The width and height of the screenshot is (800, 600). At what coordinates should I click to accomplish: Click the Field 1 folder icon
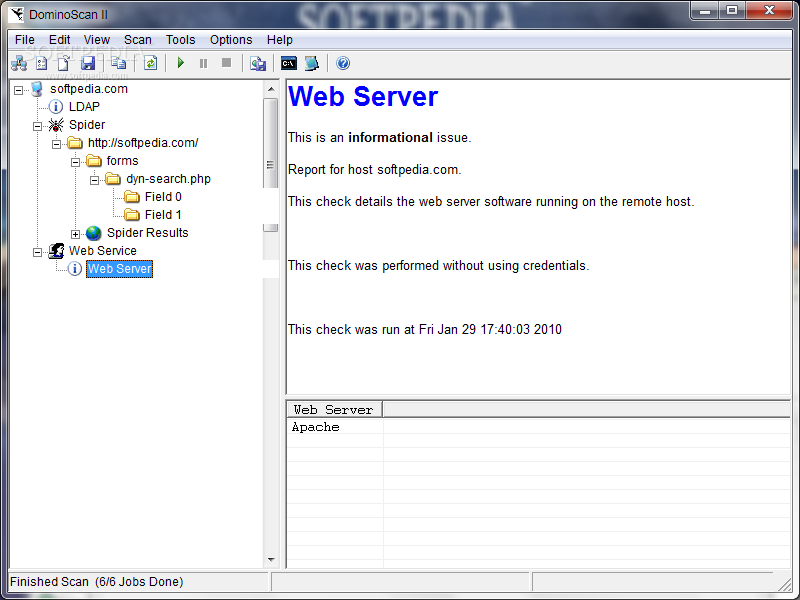point(132,215)
